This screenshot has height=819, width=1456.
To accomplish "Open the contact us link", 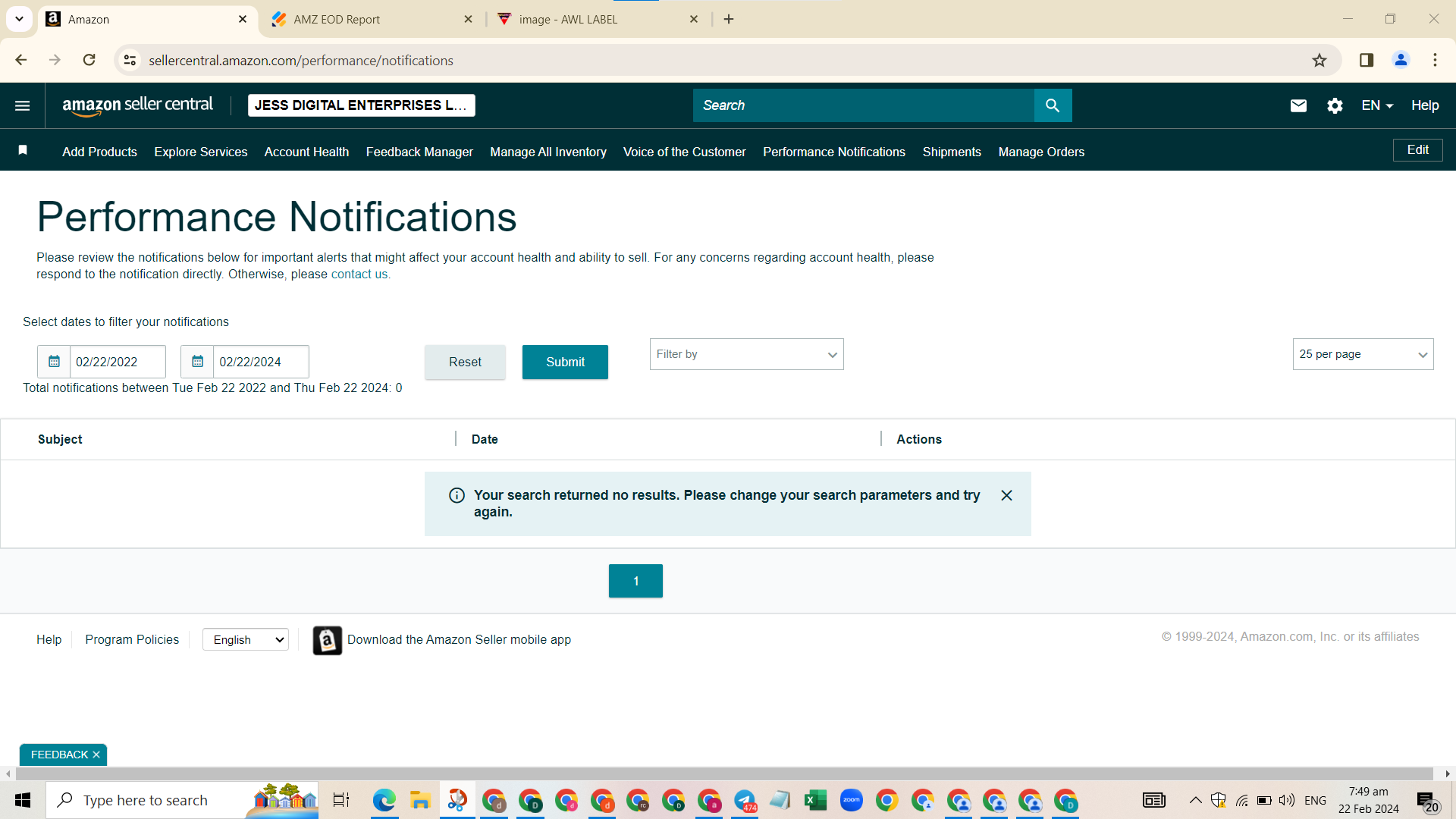I will click(x=359, y=275).
